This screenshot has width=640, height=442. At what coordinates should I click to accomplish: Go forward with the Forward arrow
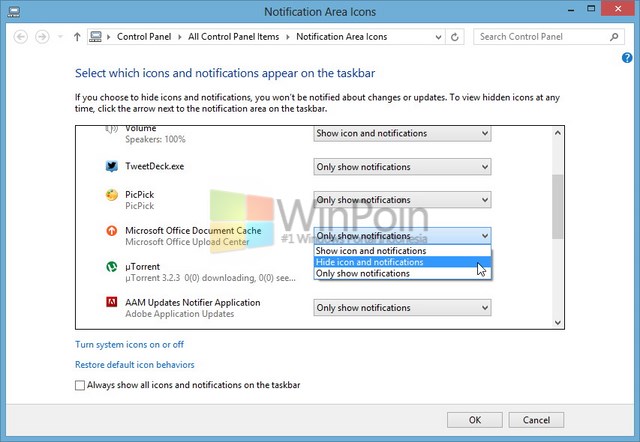[x=42, y=37]
